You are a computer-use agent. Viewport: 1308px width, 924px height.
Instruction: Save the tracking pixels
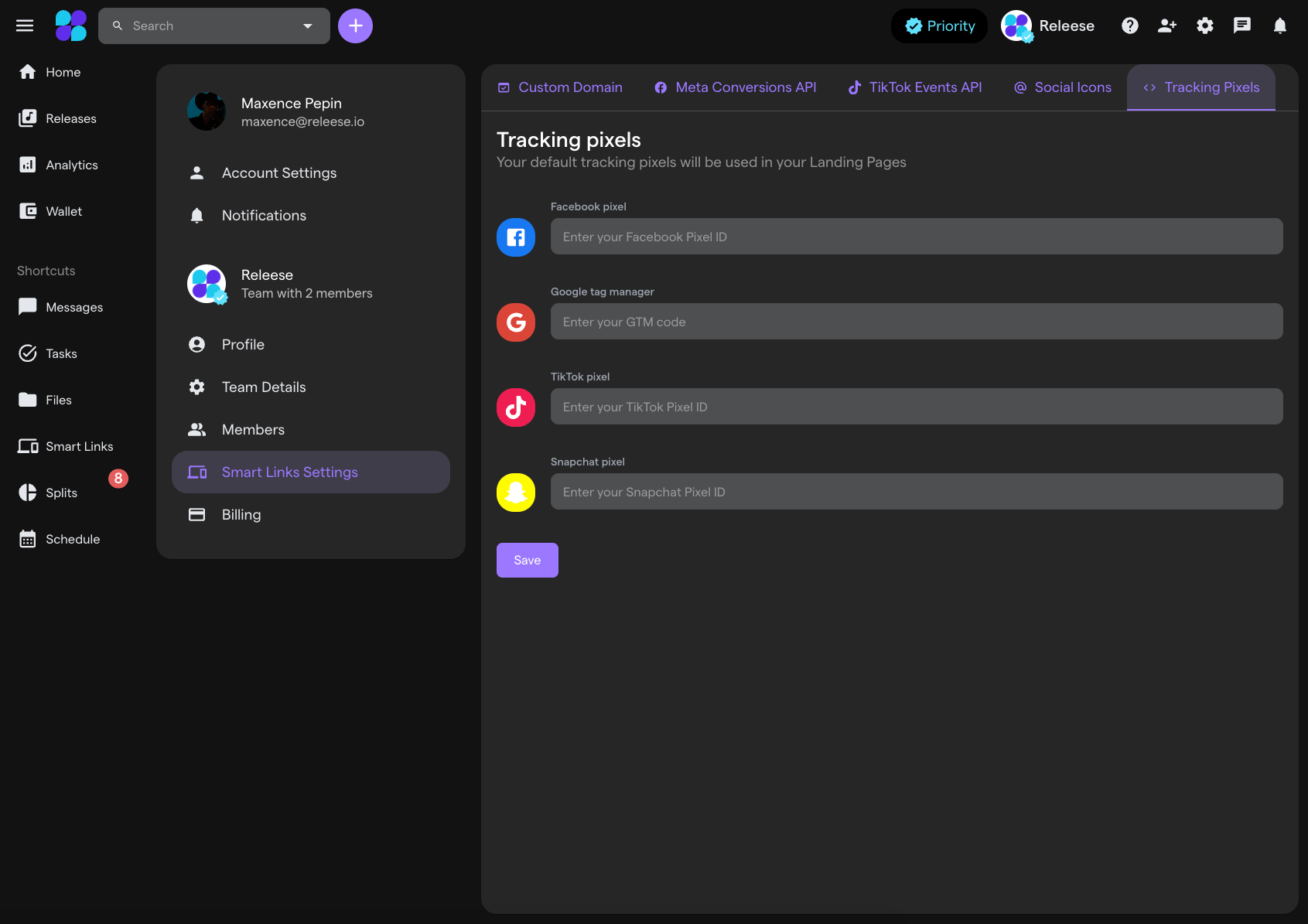528,560
